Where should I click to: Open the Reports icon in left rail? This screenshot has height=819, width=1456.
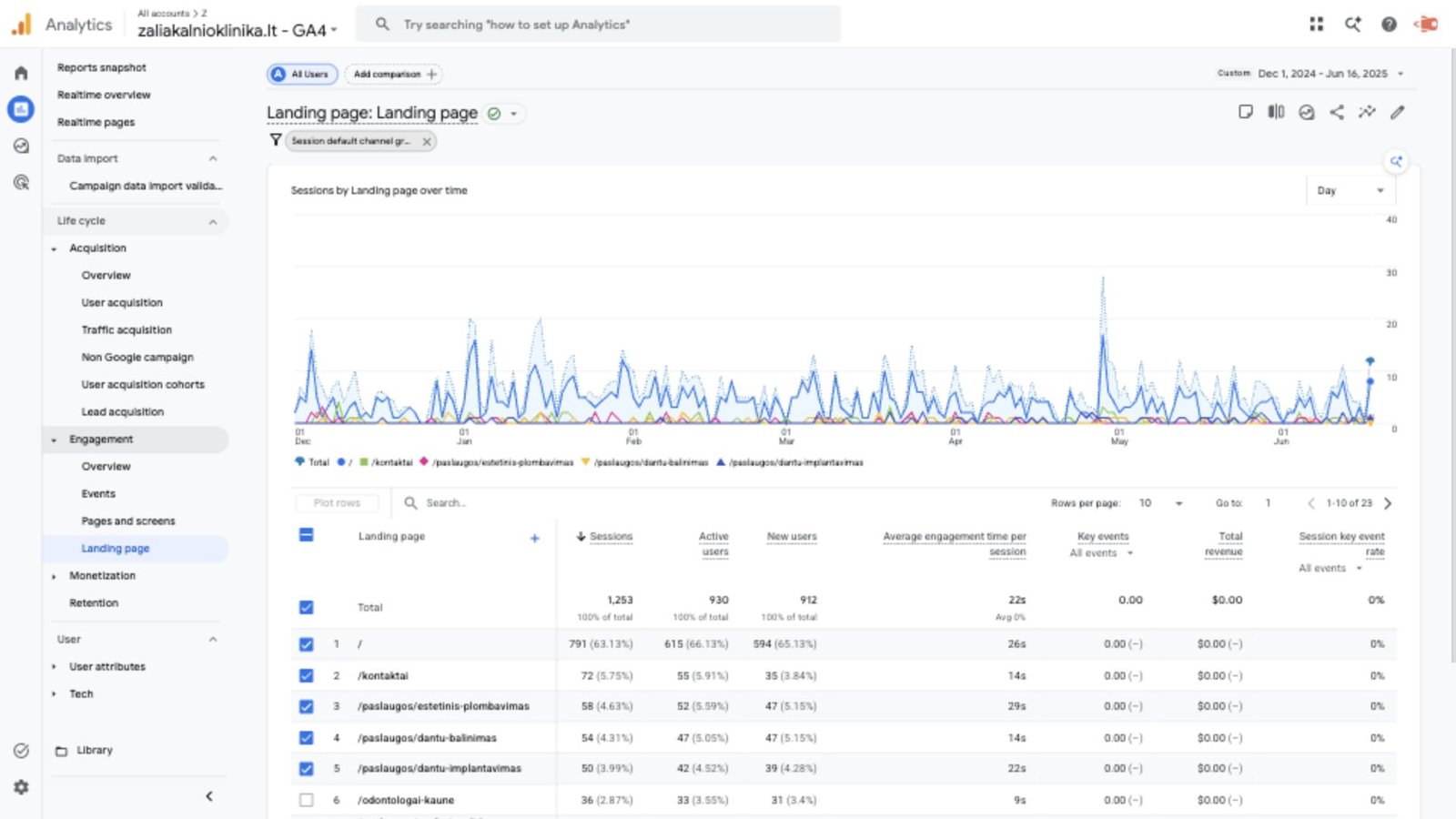21,109
